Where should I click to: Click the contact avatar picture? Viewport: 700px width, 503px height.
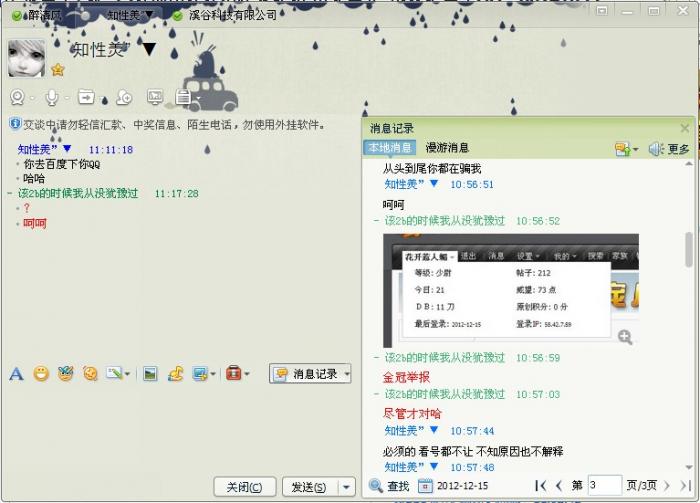(26, 58)
